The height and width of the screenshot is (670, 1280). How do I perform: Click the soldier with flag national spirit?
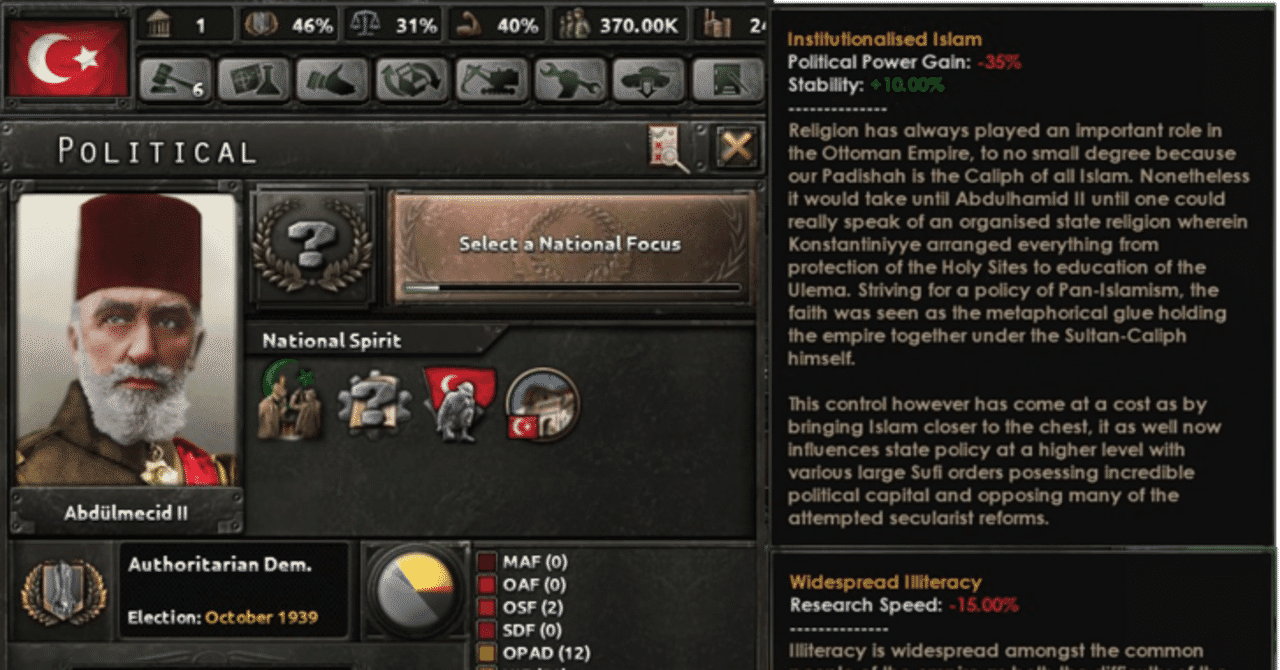click(458, 403)
